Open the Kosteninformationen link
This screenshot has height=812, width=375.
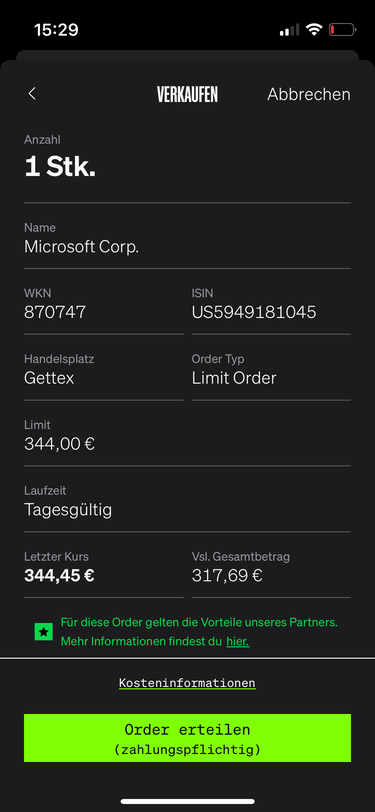tap(188, 683)
